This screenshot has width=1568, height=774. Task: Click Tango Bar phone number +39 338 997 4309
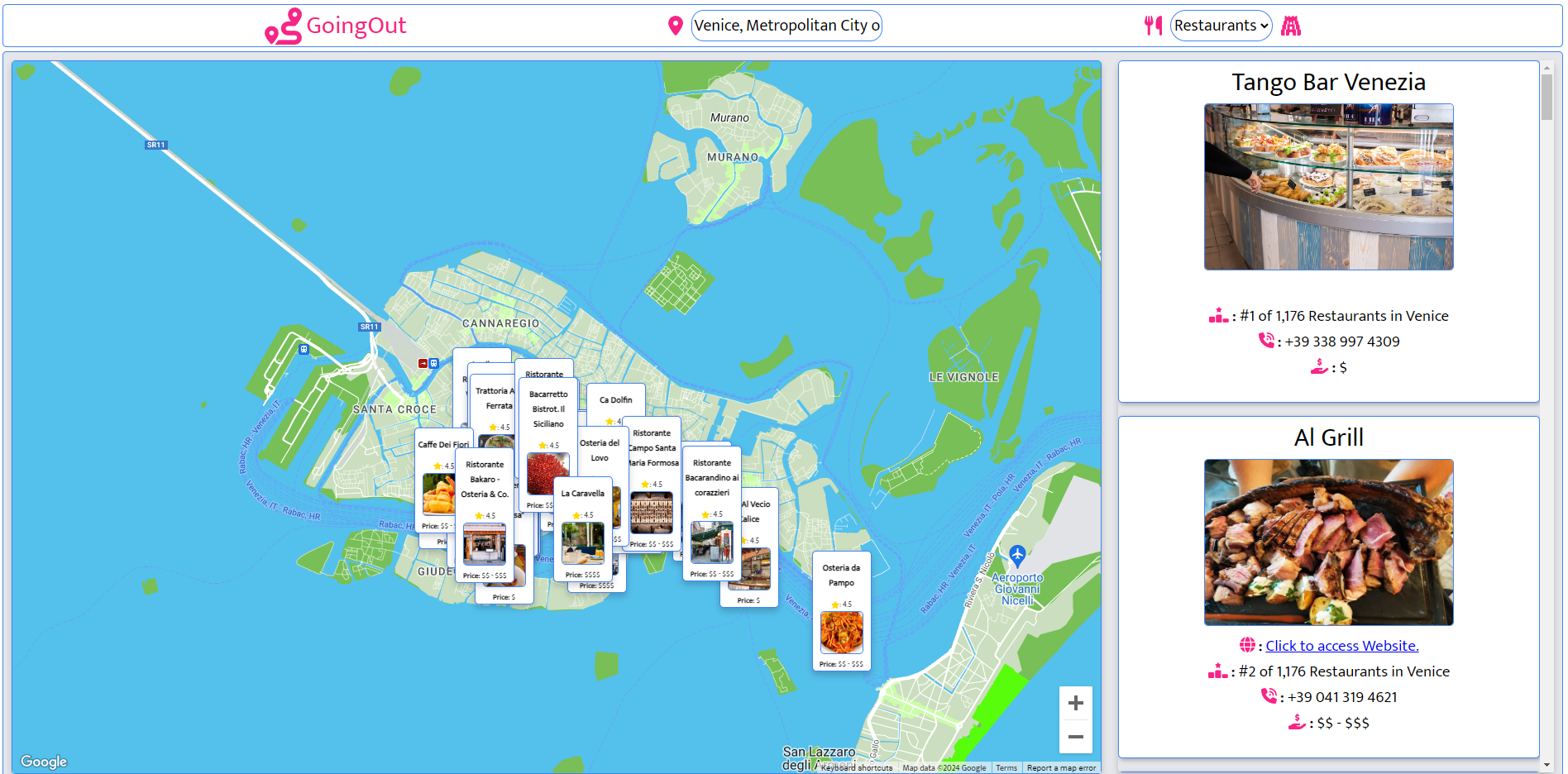(x=1342, y=342)
